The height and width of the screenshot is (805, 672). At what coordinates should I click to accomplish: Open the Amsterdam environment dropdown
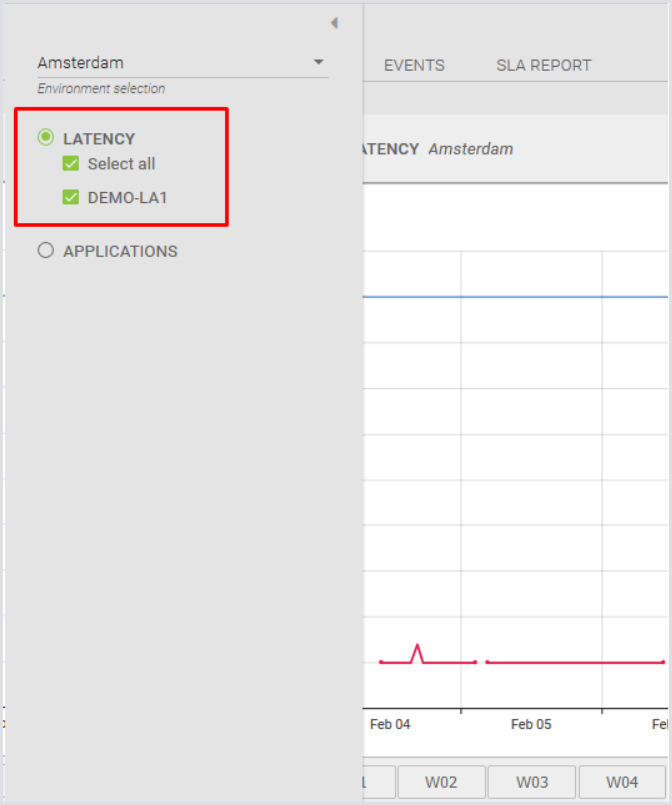170,63
